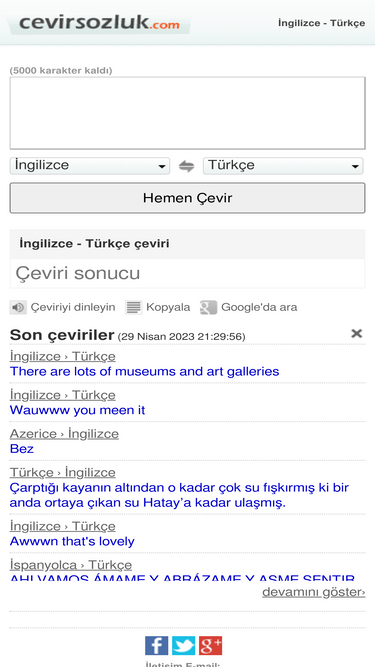Open the İngilizce source language dropdown

[90, 166]
